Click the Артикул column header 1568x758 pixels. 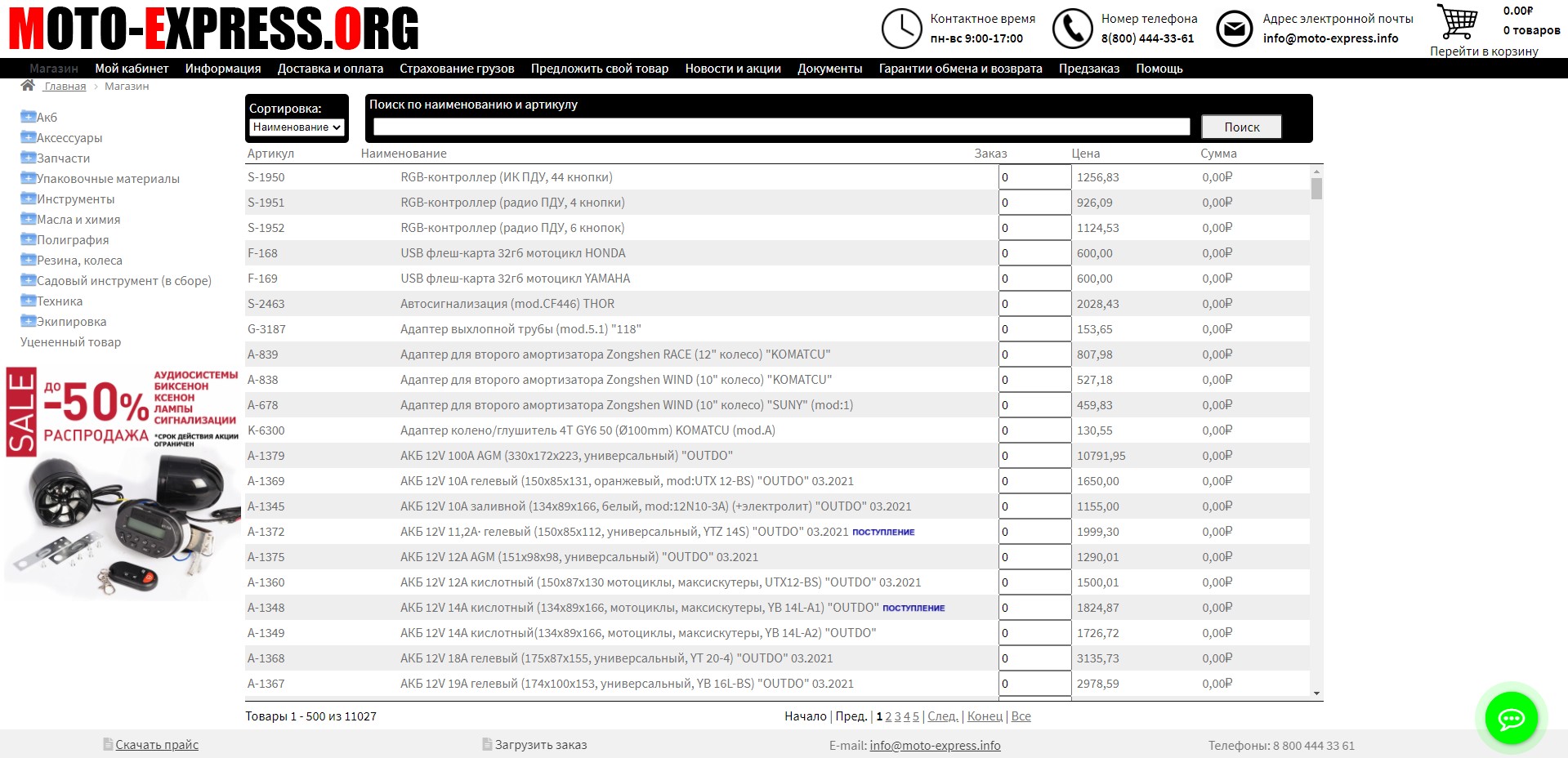(270, 154)
